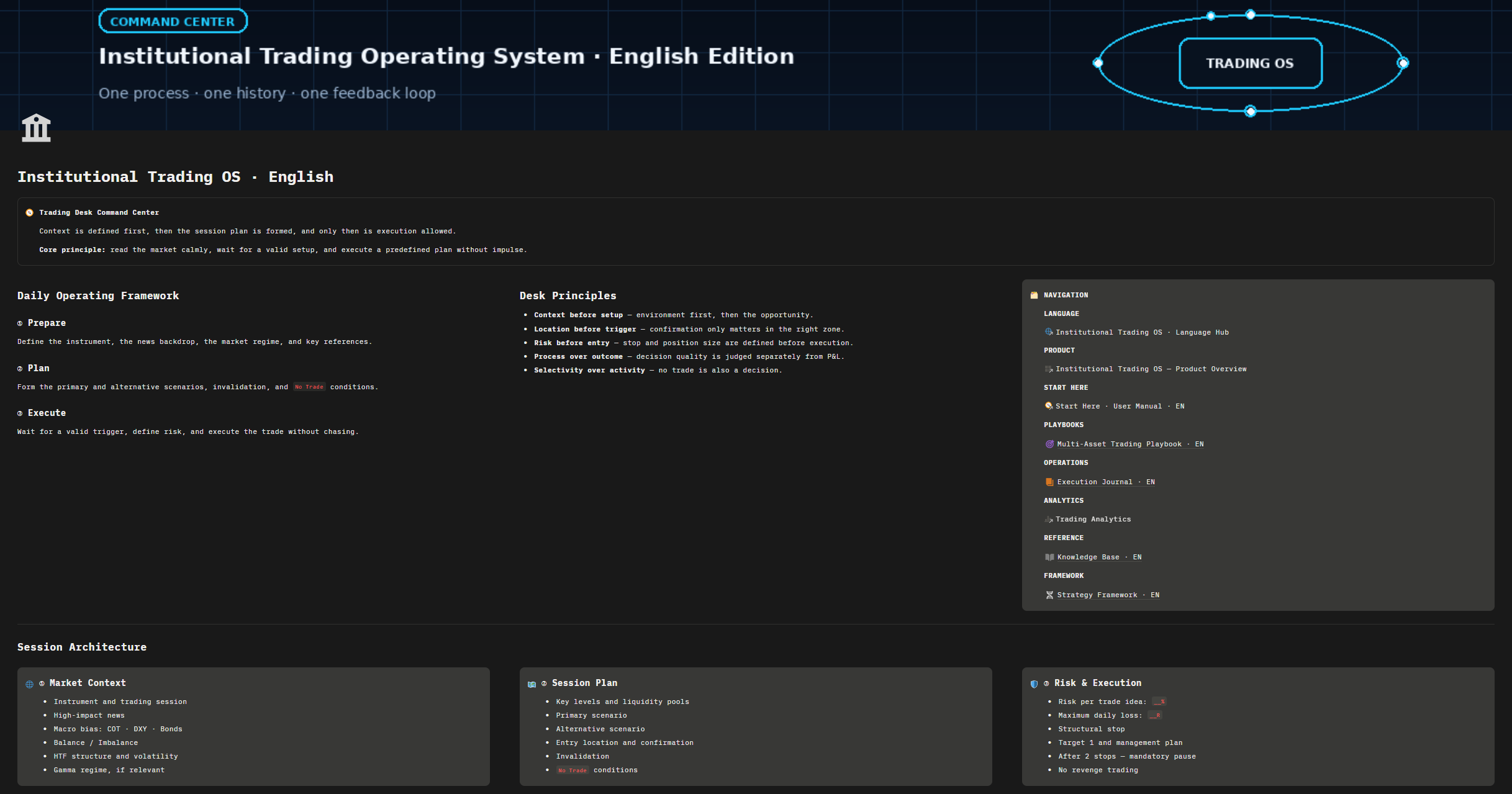Screen dimensions: 1512x794
Task: Click 'Selectivity over activity' principle text
Action: (589, 370)
